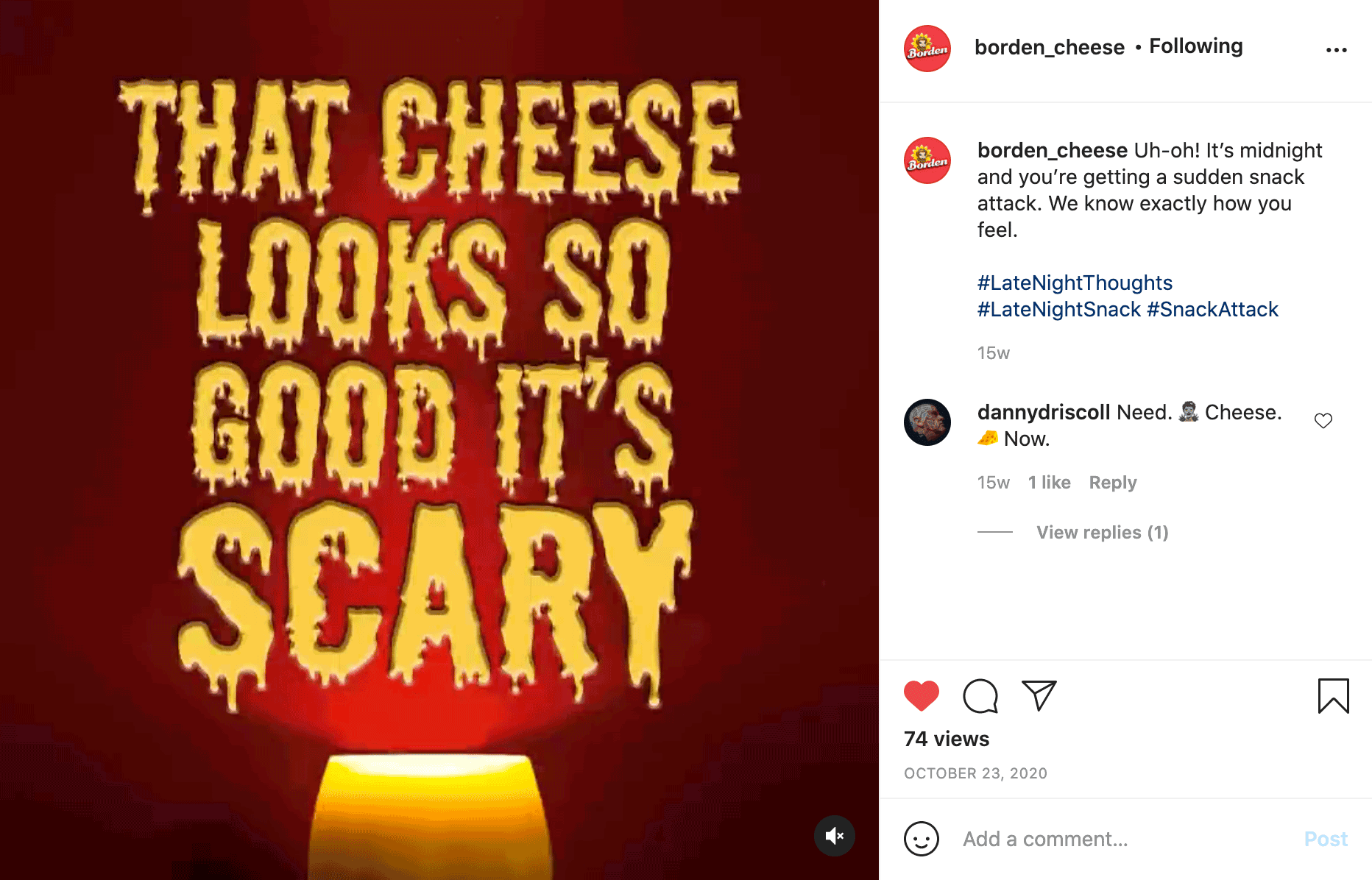Click the Add a comment field
1372x880 pixels.
[x=1119, y=839]
